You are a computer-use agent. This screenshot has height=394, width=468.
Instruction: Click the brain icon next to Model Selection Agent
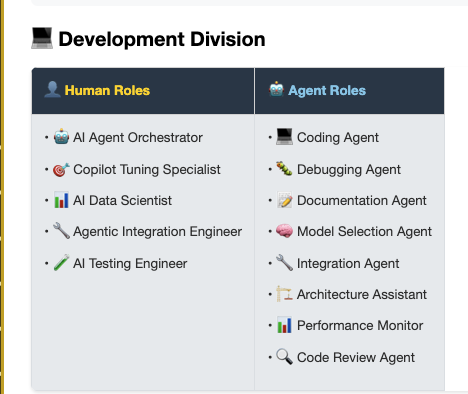coord(284,231)
